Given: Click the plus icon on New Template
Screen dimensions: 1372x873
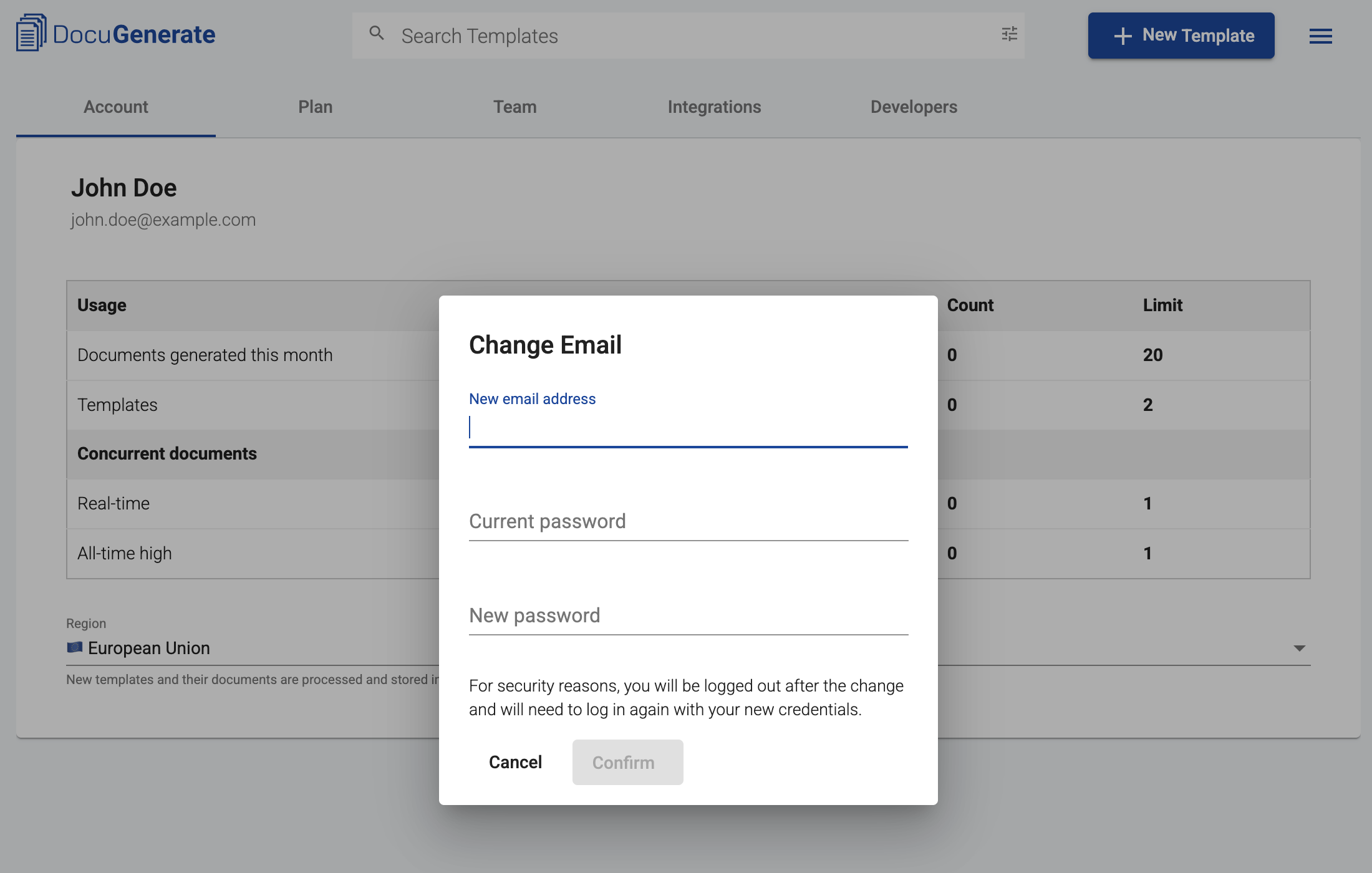Looking at the screenshot, I should tap(1123, 36).
